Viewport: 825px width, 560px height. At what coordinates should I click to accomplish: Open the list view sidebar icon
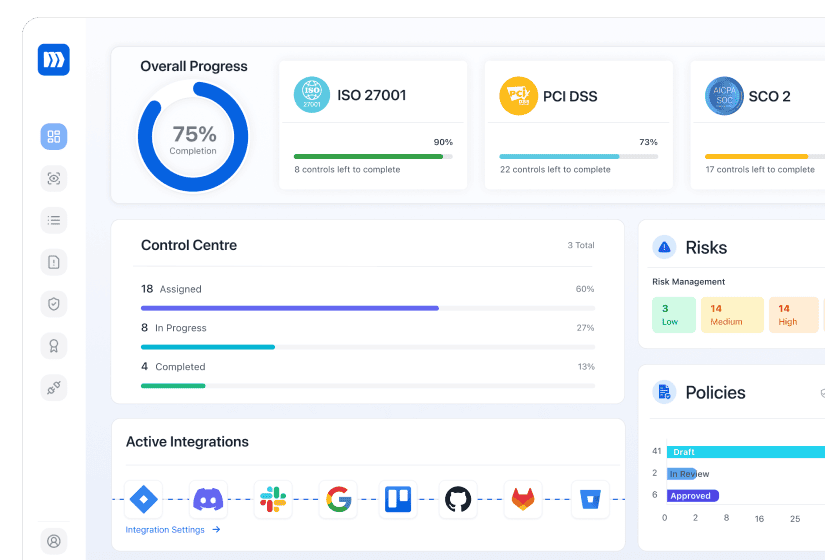[x=54, y=220]
